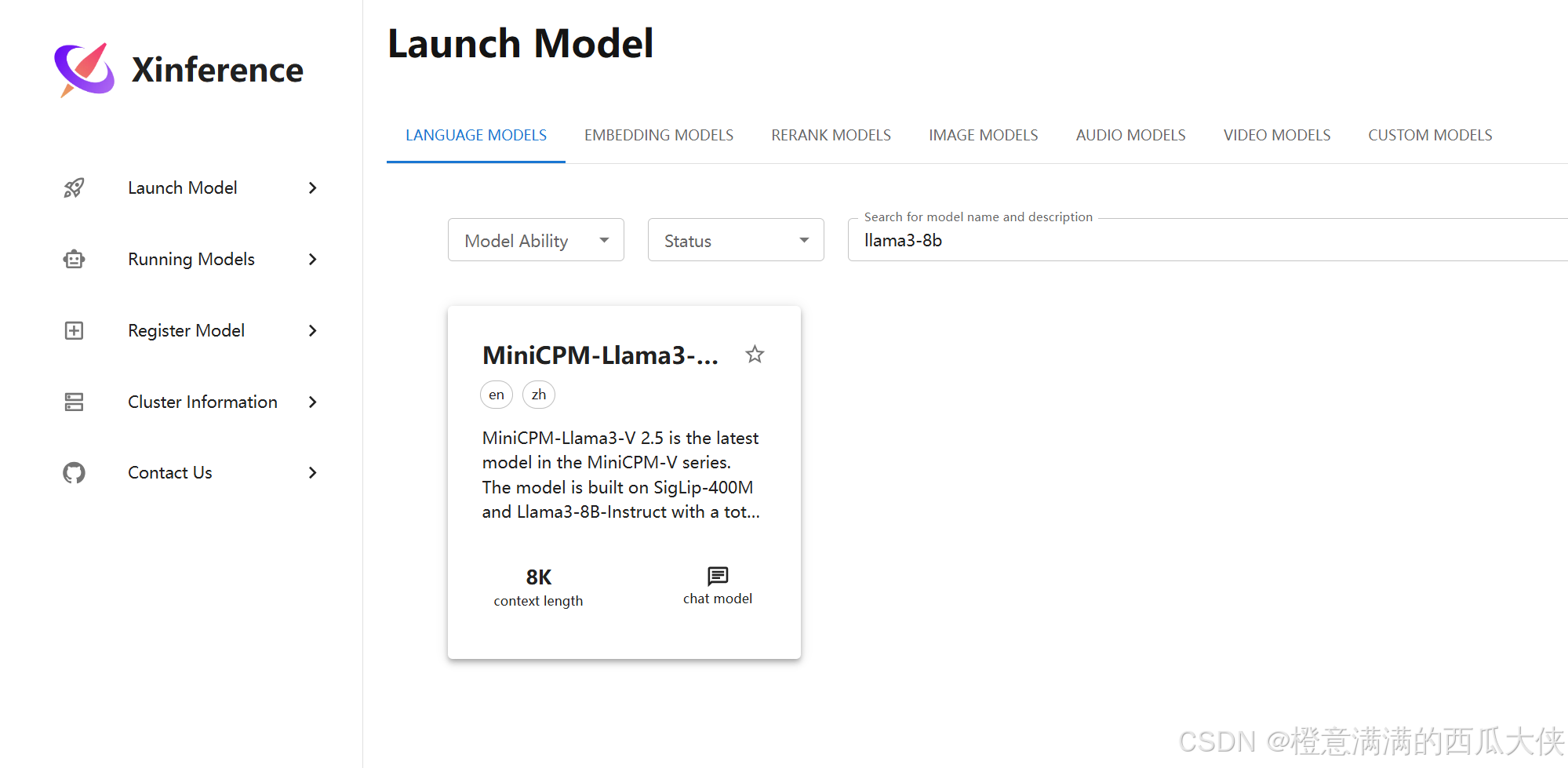Expand the Register Model chevron arrow
The height and width of the screenshot is (768, 1568).
(x=312, y=330)
